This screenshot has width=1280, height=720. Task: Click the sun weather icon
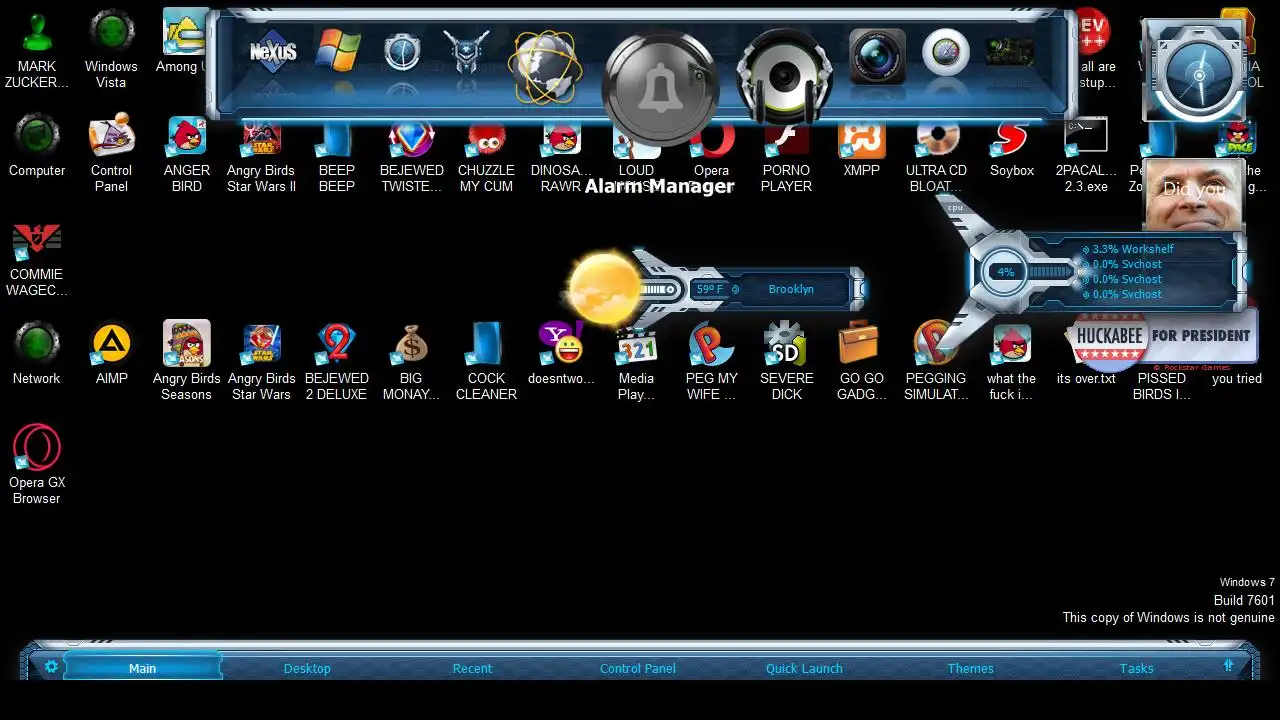point(604,288)
